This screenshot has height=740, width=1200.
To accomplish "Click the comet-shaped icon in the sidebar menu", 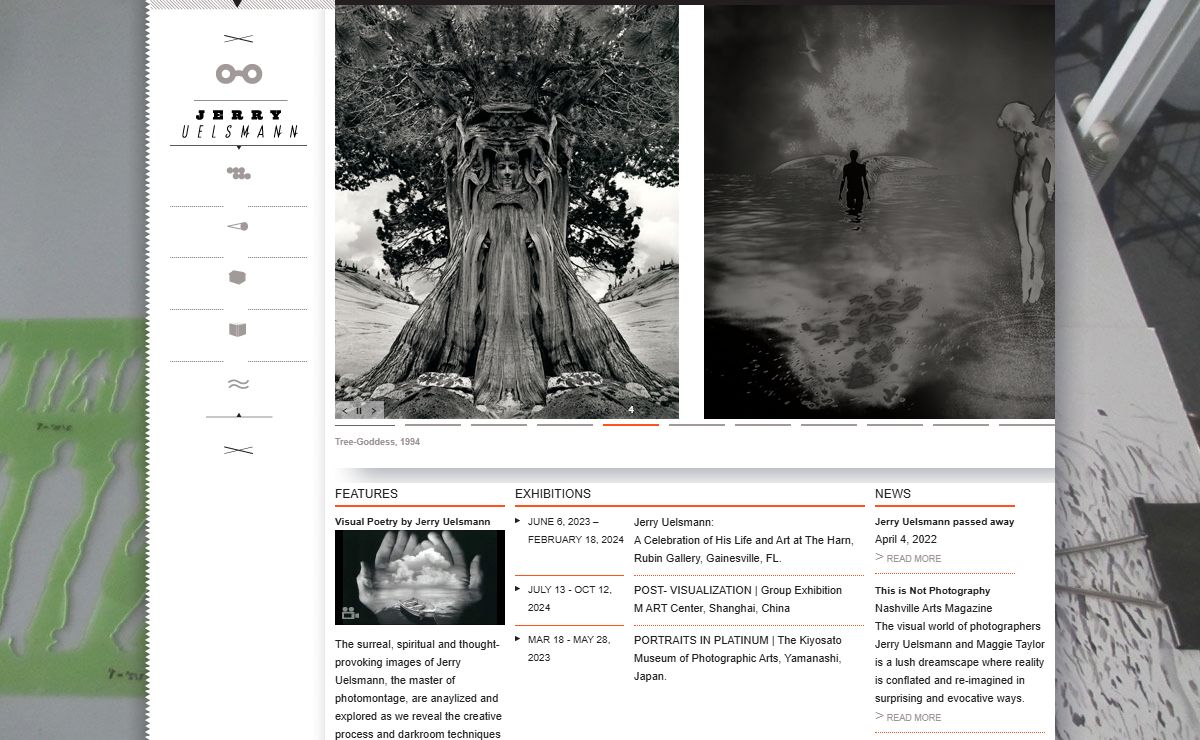I will [x=238, y=226].
